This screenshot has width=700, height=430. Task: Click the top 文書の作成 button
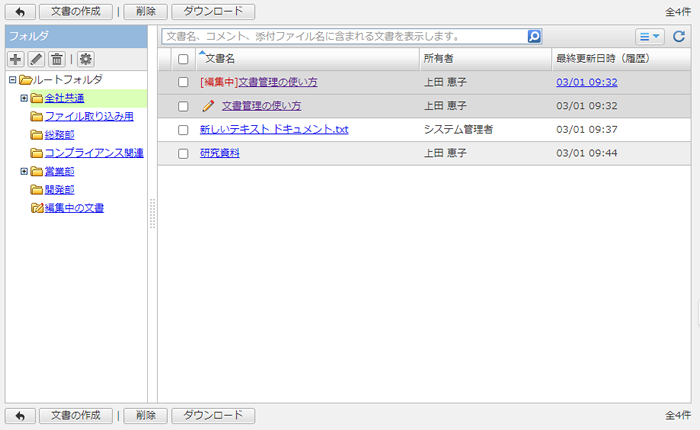(76, 12)
